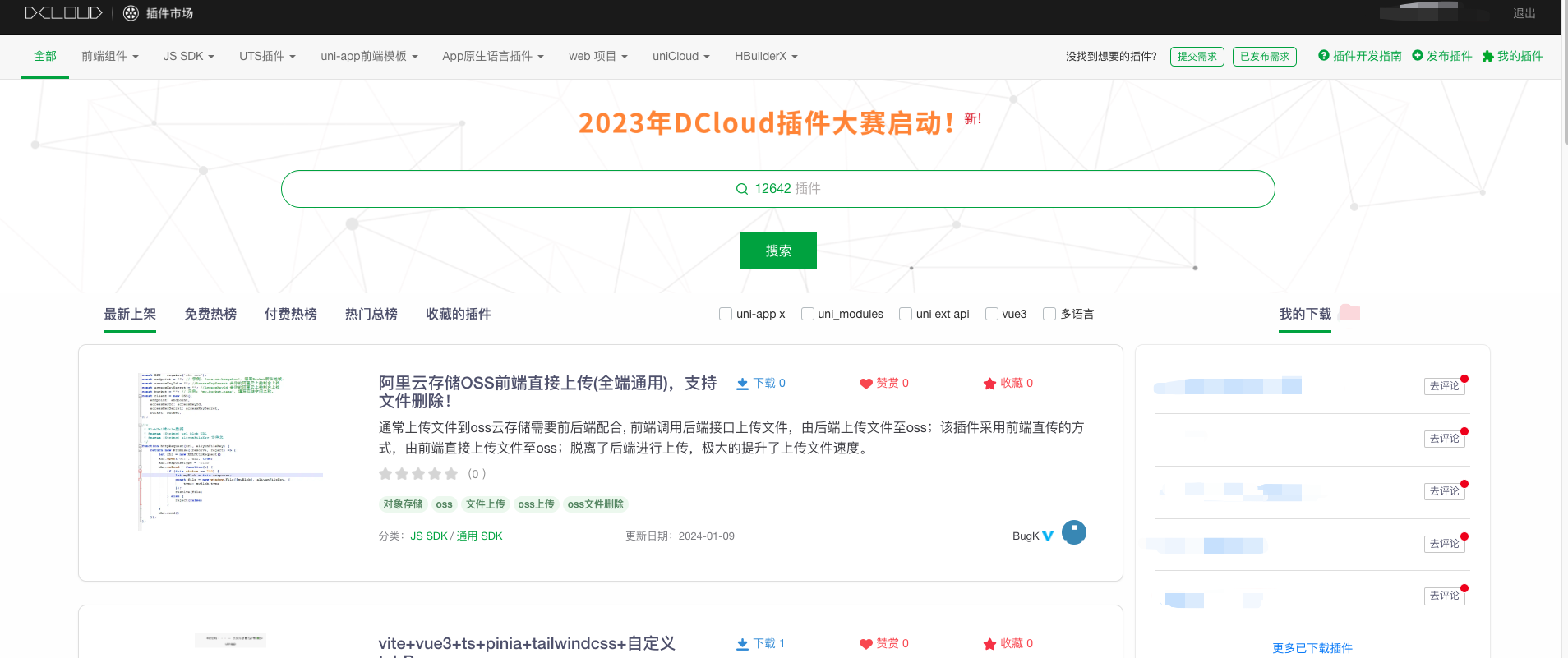Click the 对象存储 tag
The height and width of the screenshot is (658, 1568).
(403, 504)
